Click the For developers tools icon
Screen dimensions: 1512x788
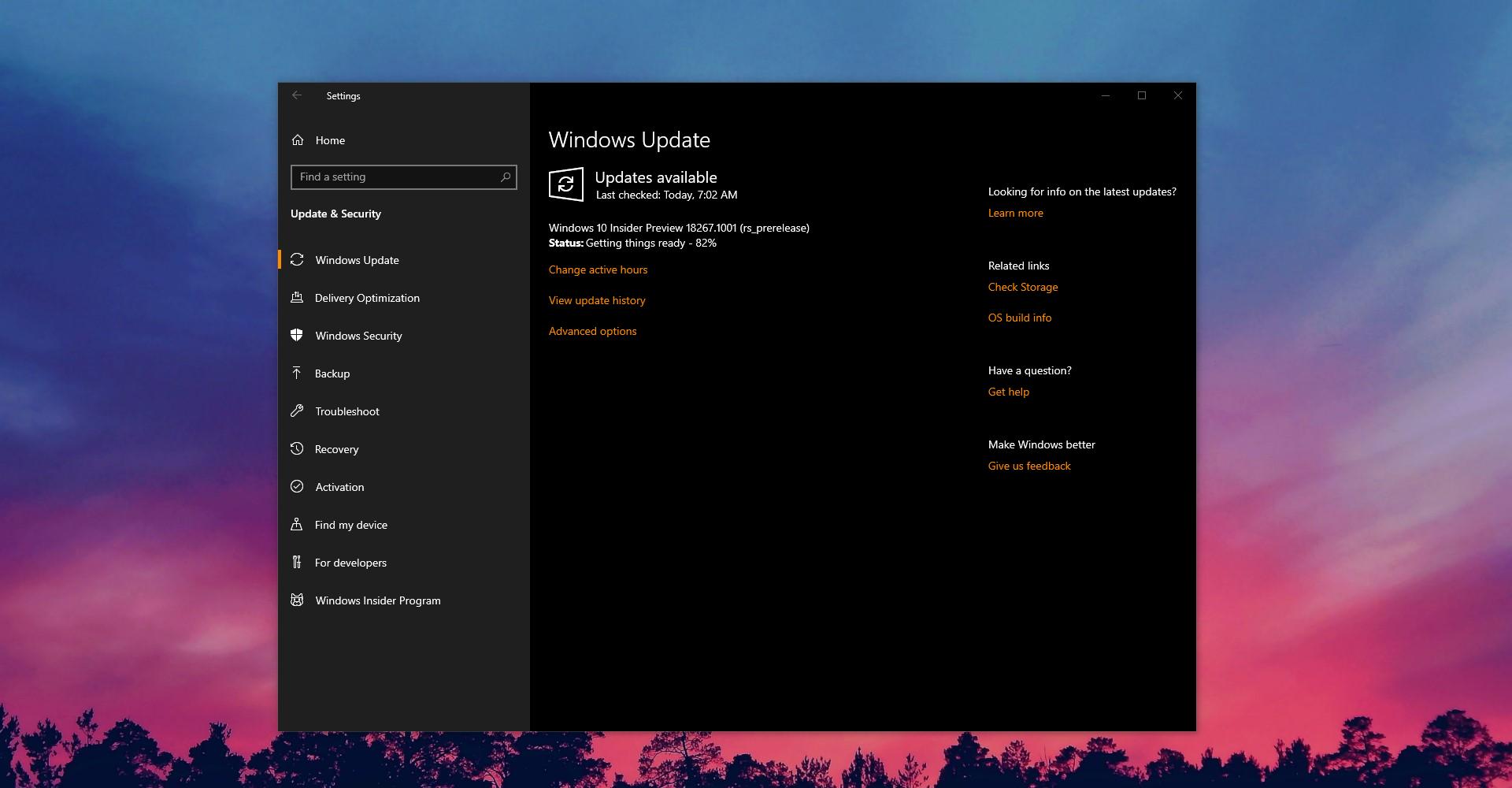(x=297, y=563)
